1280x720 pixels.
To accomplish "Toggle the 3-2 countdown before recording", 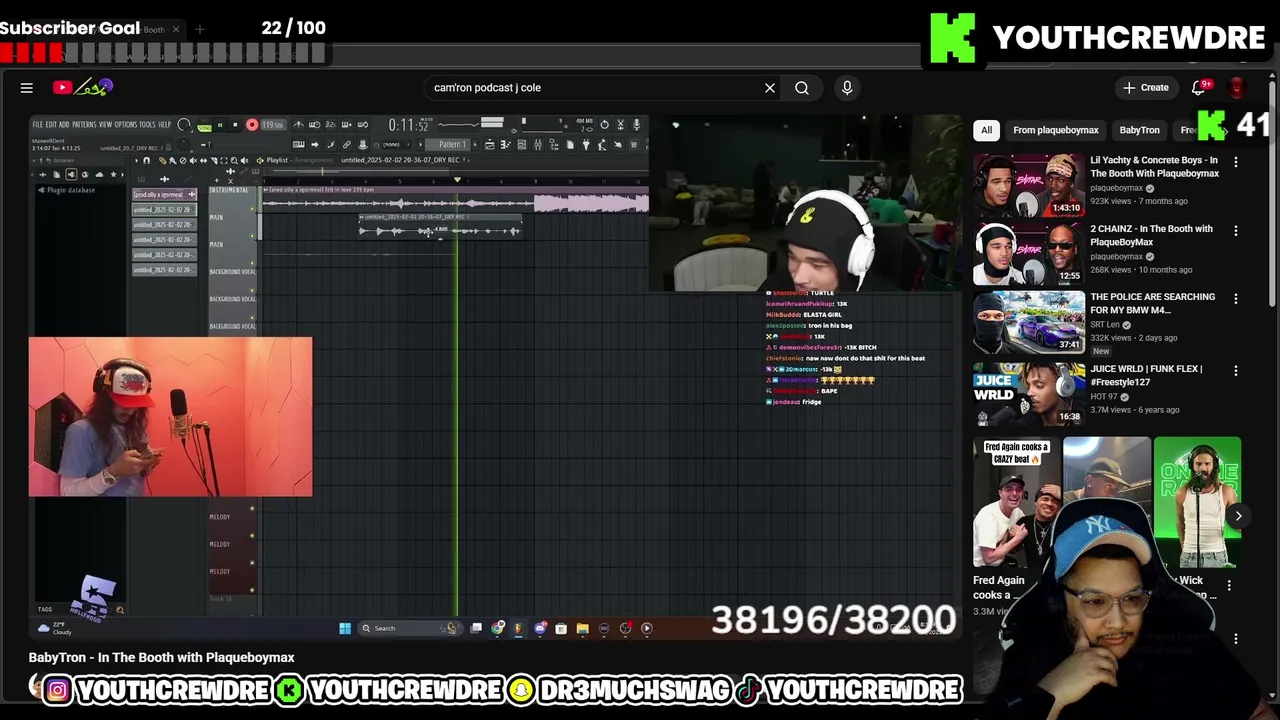I will point(330,124).
